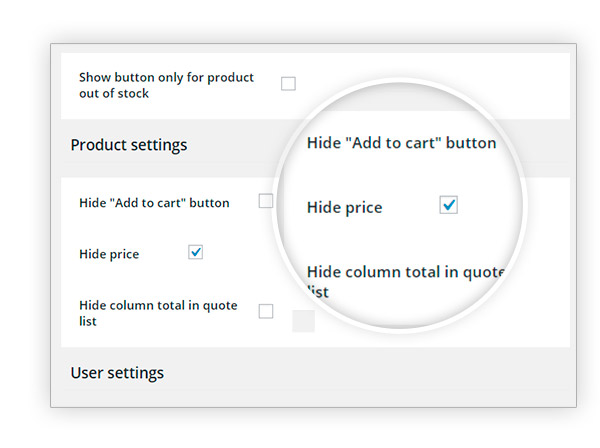Click the magnified "Hide column total in quote" text
The width and height of the screenshot is (600, 448).
tap(406, 272)
